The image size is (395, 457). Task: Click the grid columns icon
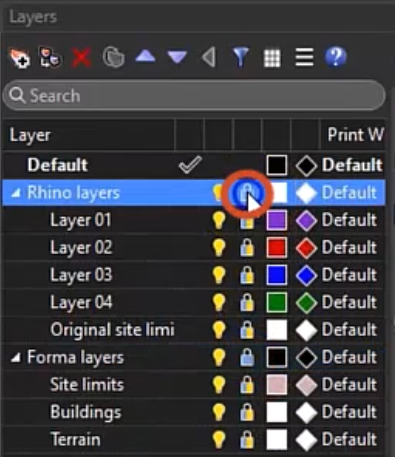272,58
